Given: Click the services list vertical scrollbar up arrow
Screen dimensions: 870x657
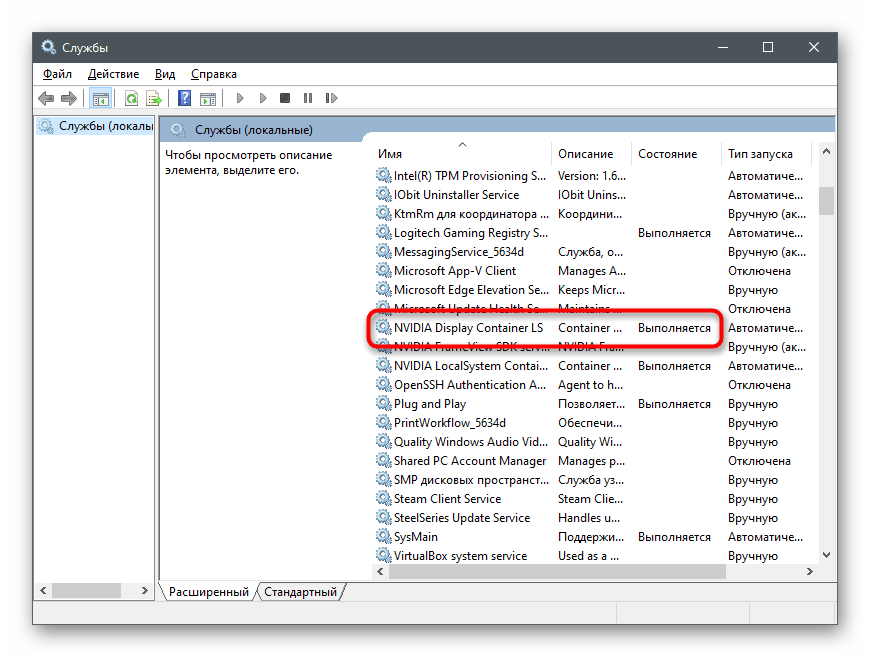Looking at the screenshot, I should click(826, 151).
